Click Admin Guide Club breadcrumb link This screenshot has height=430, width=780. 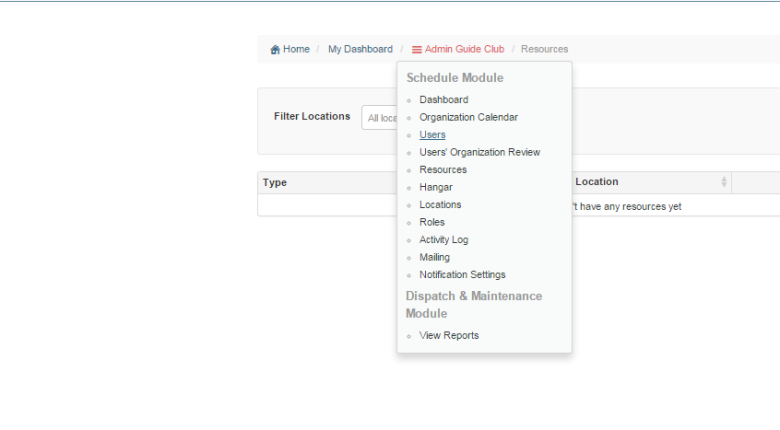coord(464,49)
